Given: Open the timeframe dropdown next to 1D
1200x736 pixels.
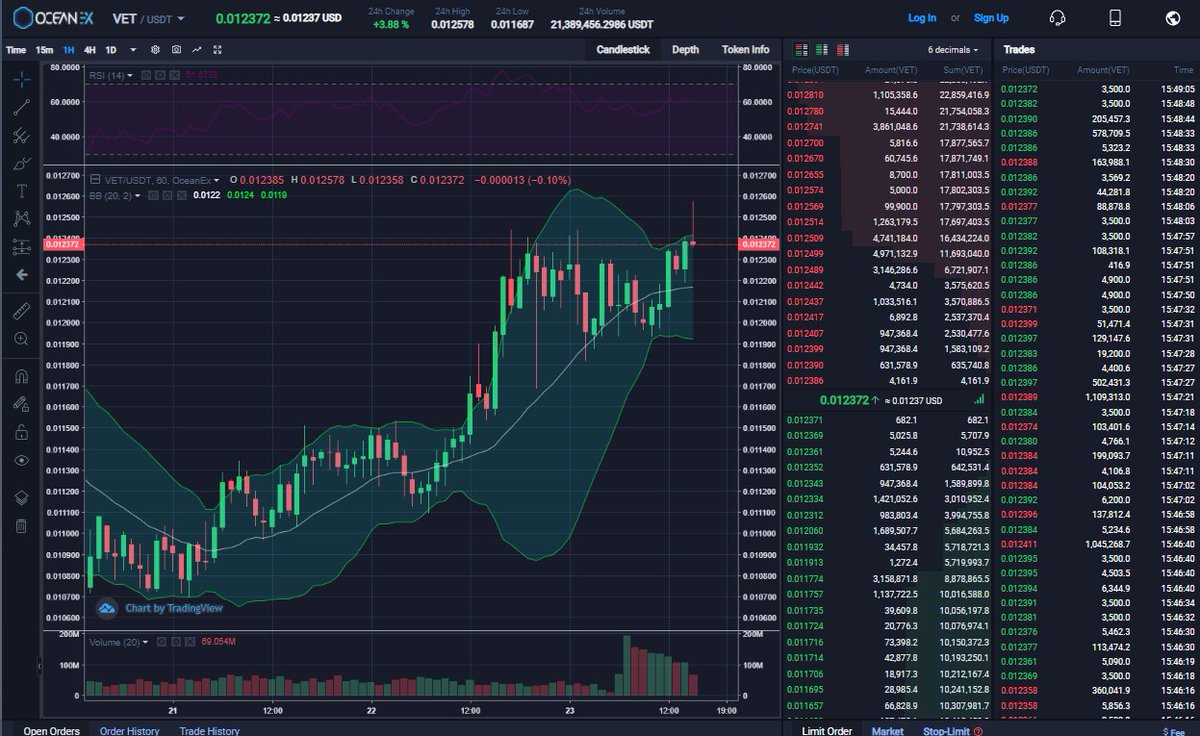Looking at the screenshot, I should click(x=131, y=49).
